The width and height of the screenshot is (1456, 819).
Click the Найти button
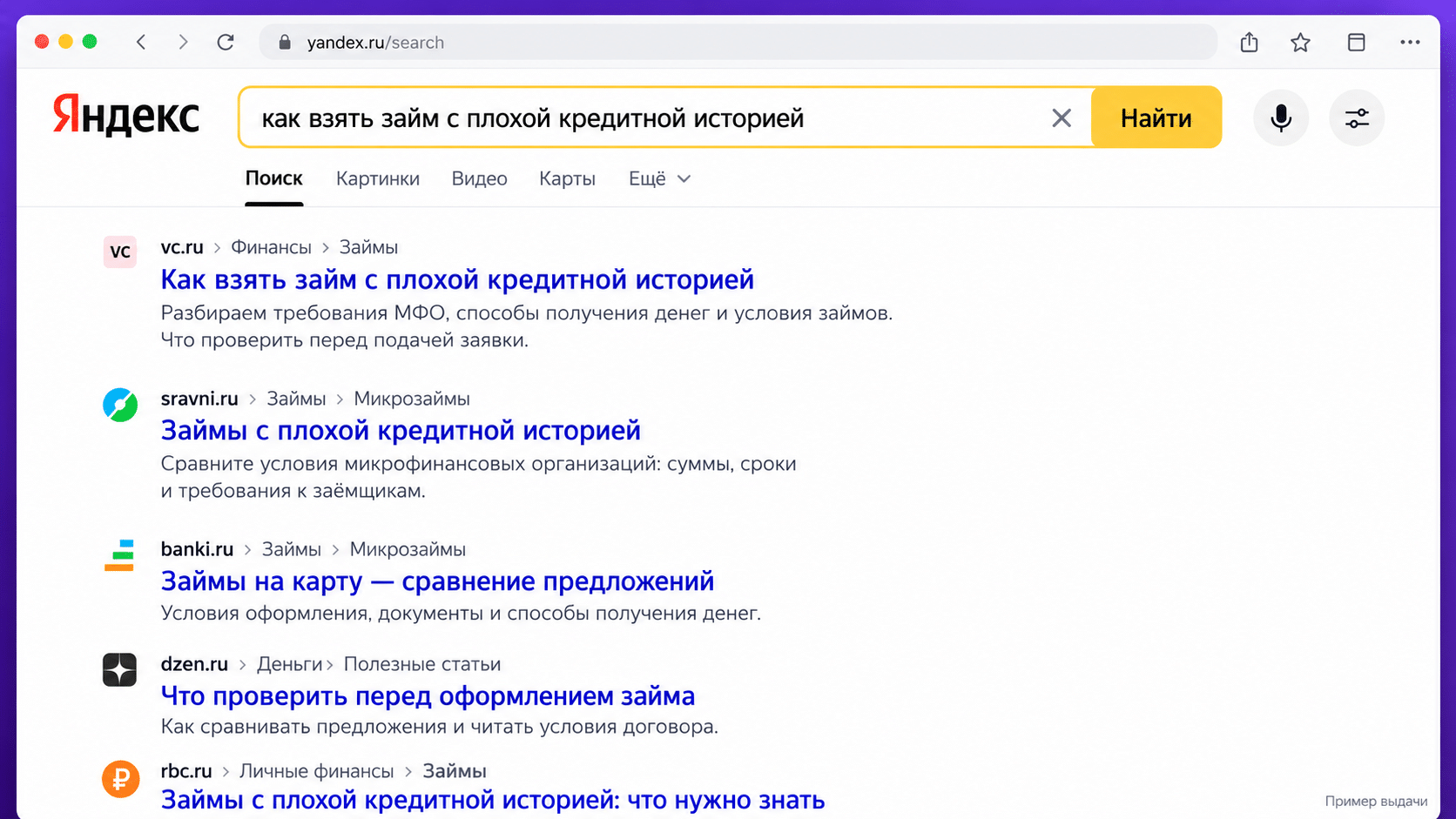click(x=1156, y=117)
